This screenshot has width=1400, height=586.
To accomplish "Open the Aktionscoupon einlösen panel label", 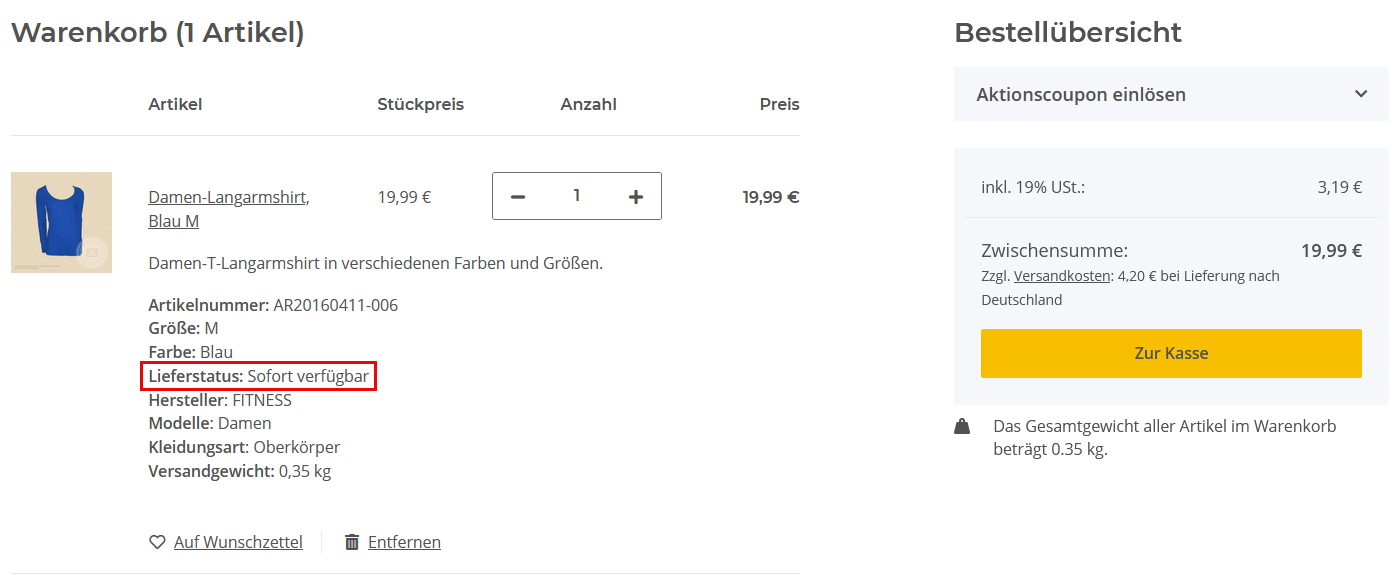I will [1081, 95].
